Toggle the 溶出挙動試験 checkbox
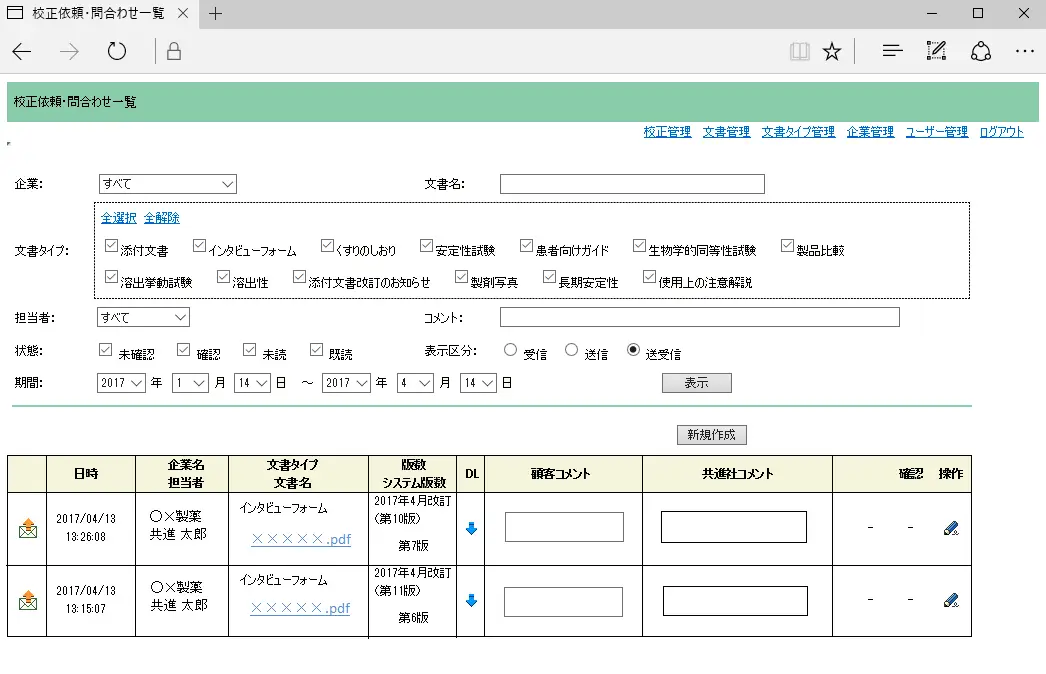The height and width of the screenshot is (674, 1046). [x=111, y=276]
